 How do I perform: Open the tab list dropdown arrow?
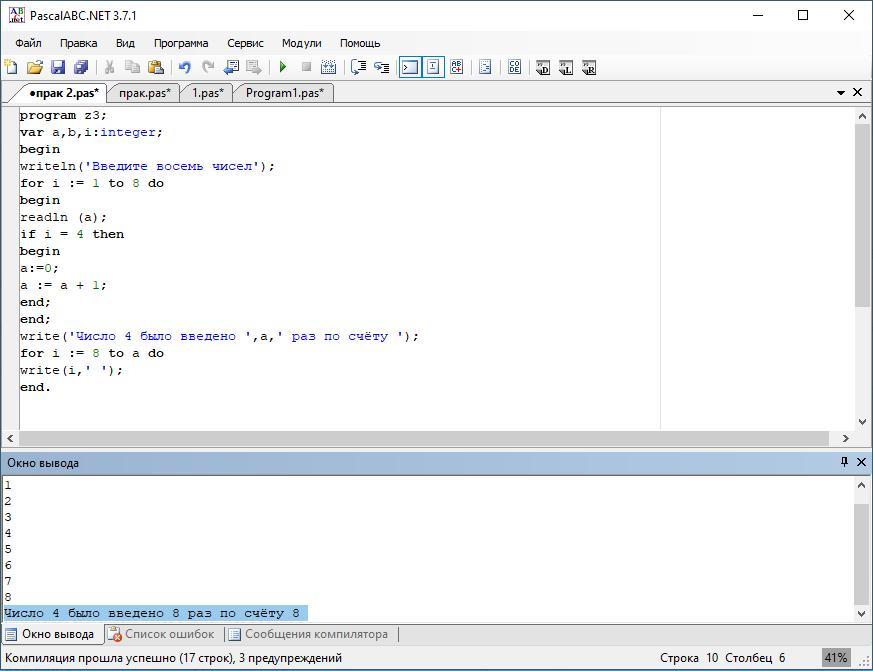[x=841, y=92]
